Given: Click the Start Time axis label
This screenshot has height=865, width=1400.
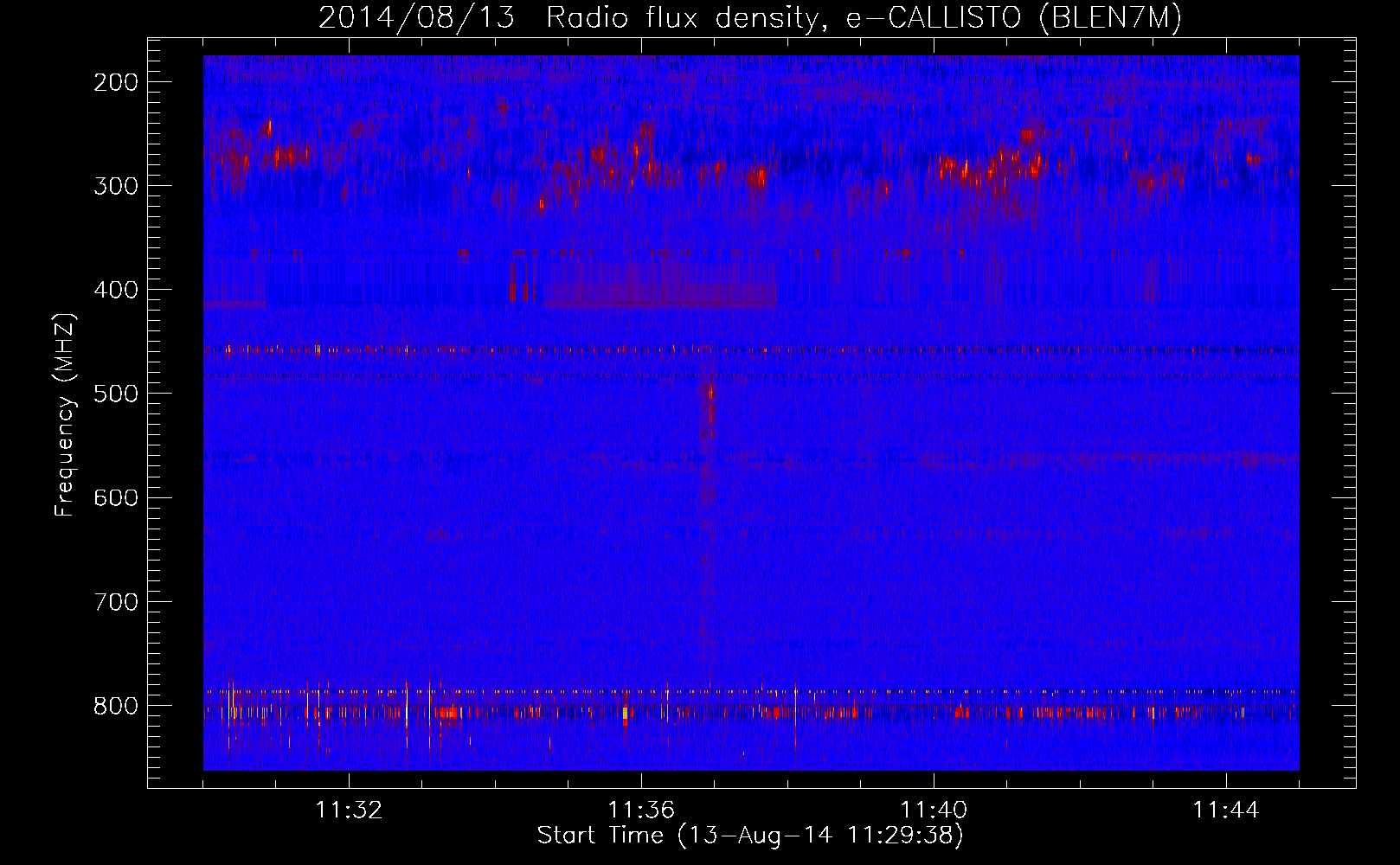Looking at the screenshot, I should coord(749,836).
